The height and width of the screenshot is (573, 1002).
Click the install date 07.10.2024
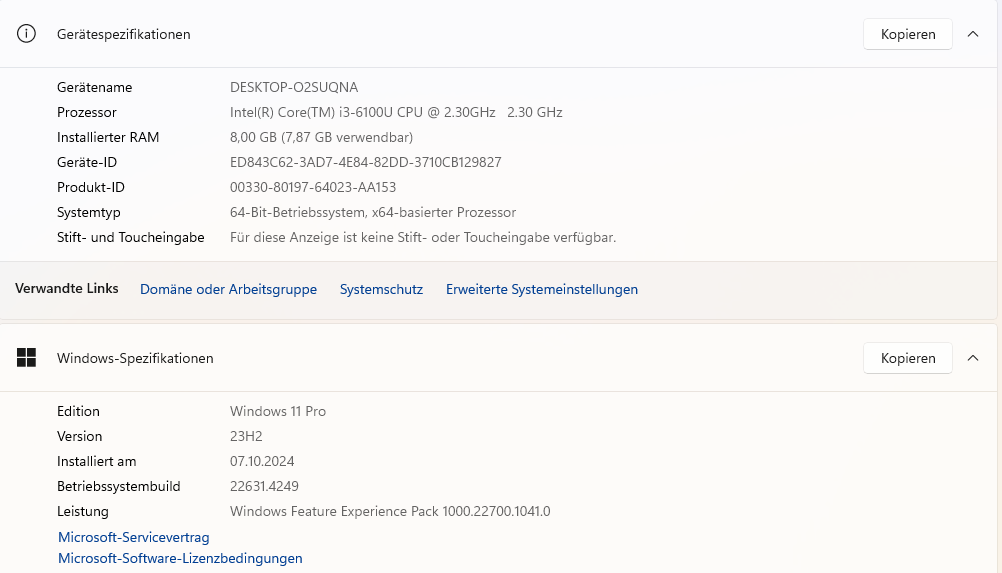click(262, 461)
